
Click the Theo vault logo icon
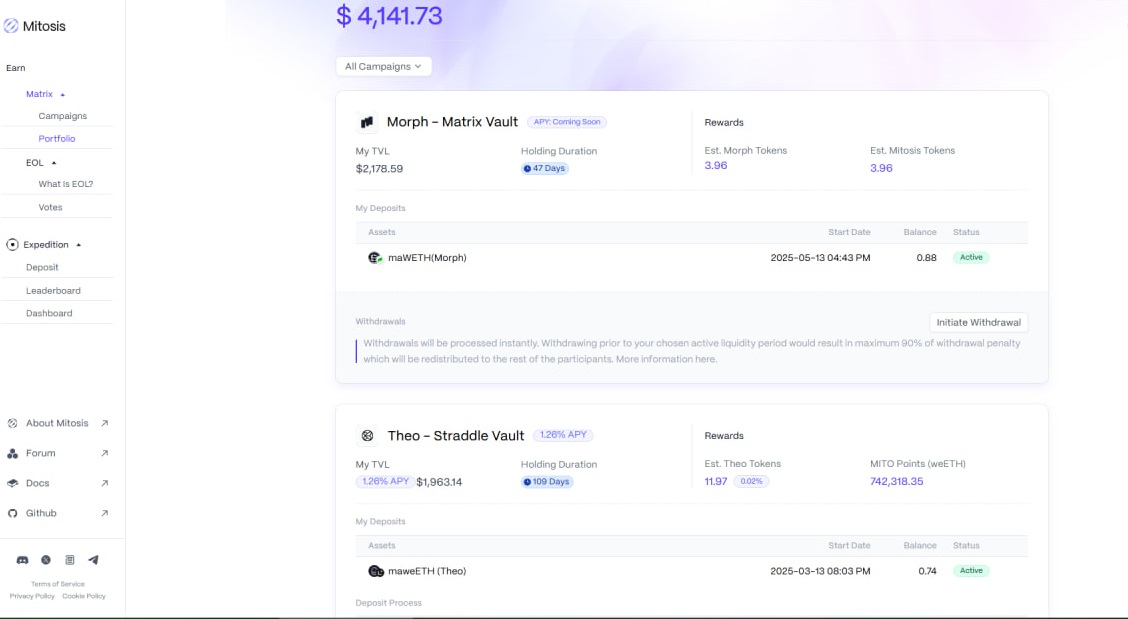click(x=367, y=435)
